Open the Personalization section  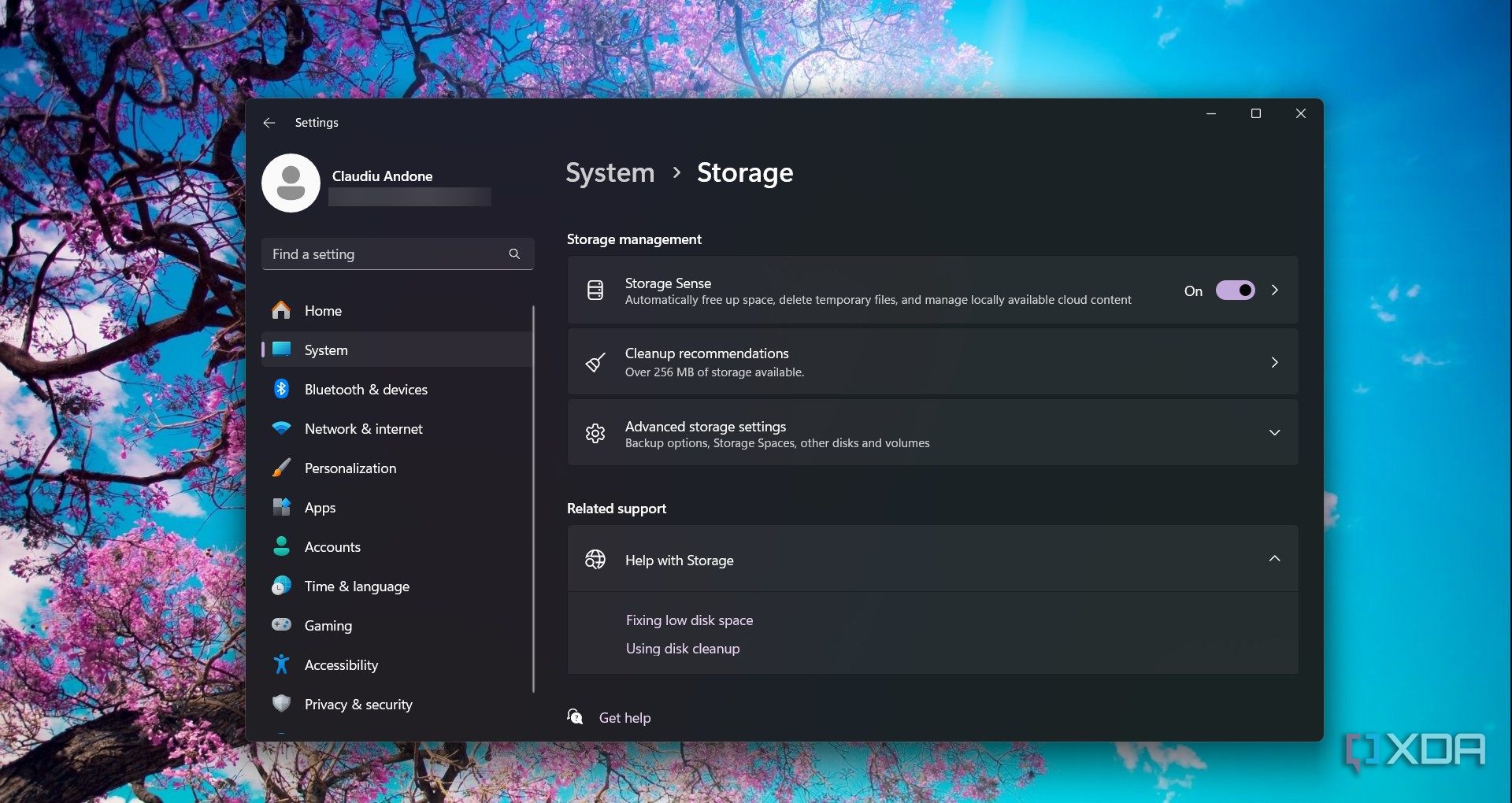pos(397,468)
